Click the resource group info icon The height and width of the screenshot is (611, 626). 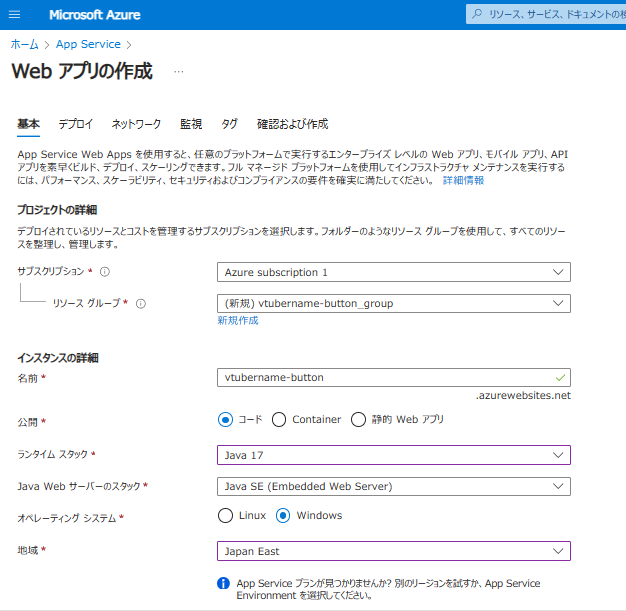coord(141,304)
